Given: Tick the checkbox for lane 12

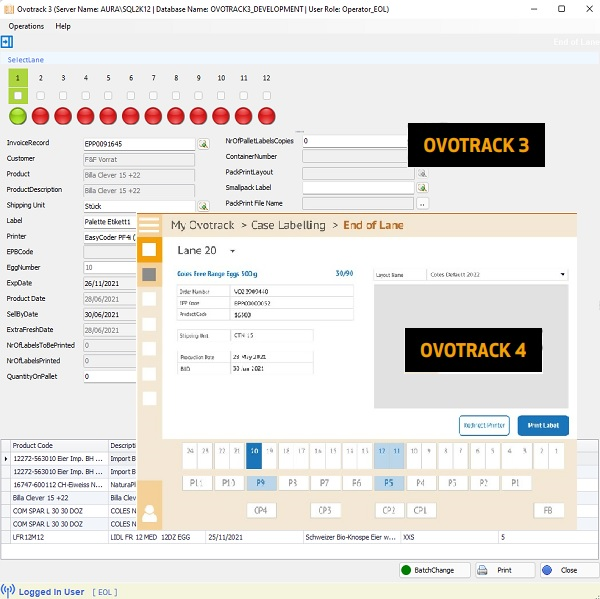Looking at the screenshot, I should 266,96.
